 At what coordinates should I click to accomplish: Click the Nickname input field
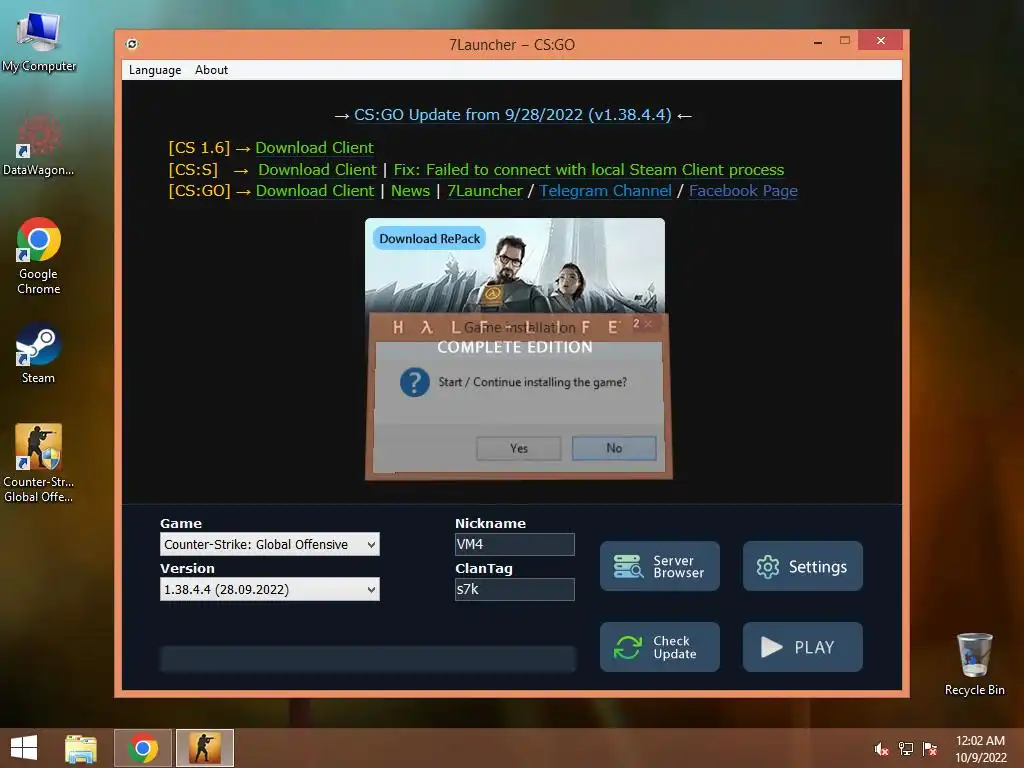pyautogui.click(x=515, y=544)
